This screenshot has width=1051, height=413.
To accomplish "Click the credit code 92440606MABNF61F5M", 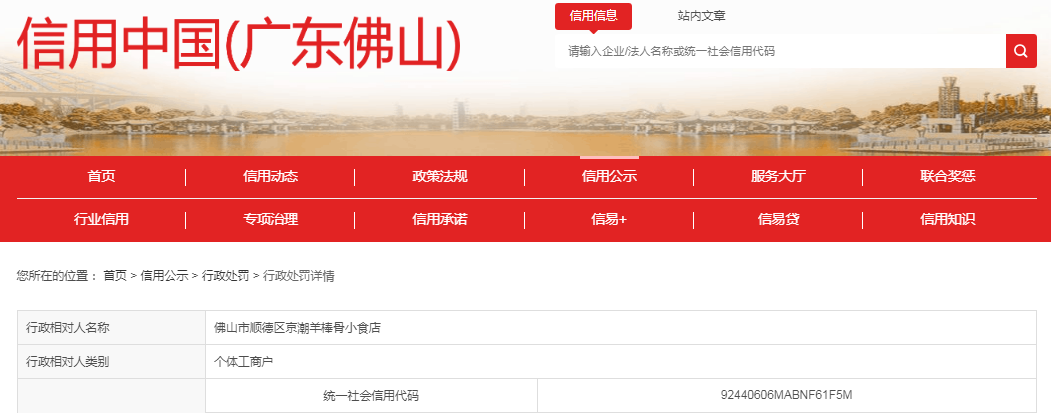I will click(786, 395).
